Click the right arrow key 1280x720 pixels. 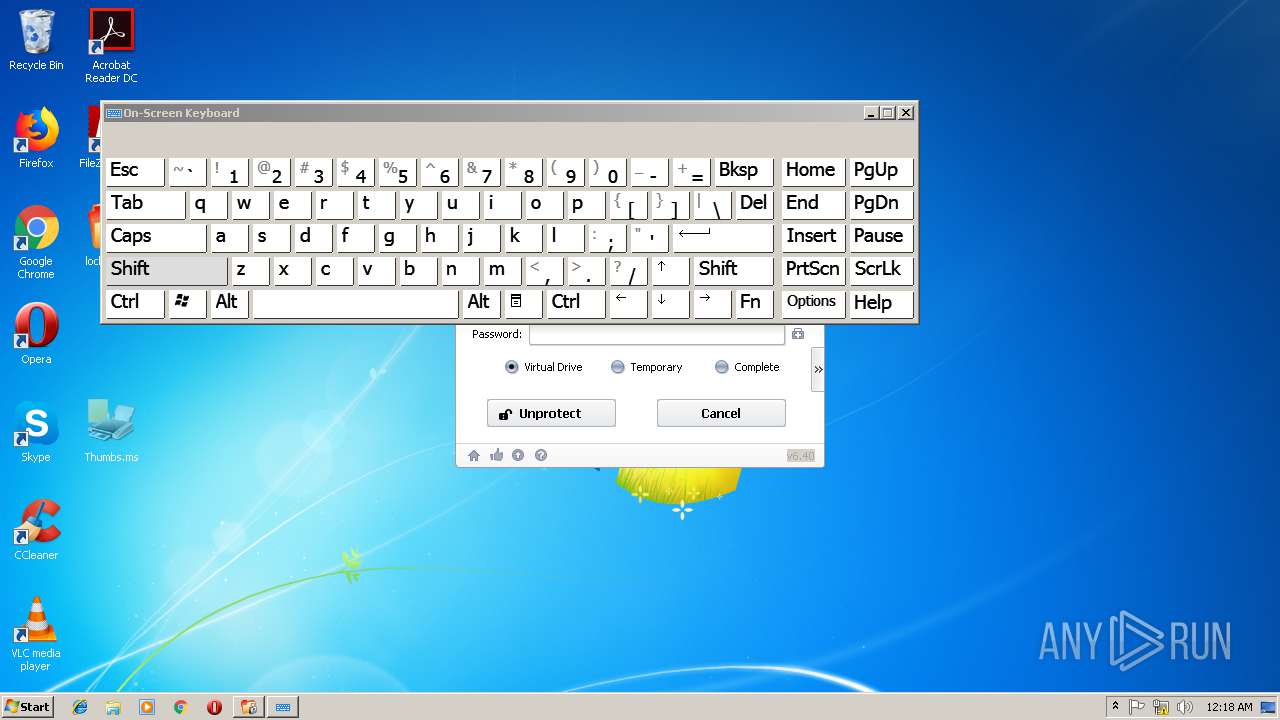pos(712,303)
